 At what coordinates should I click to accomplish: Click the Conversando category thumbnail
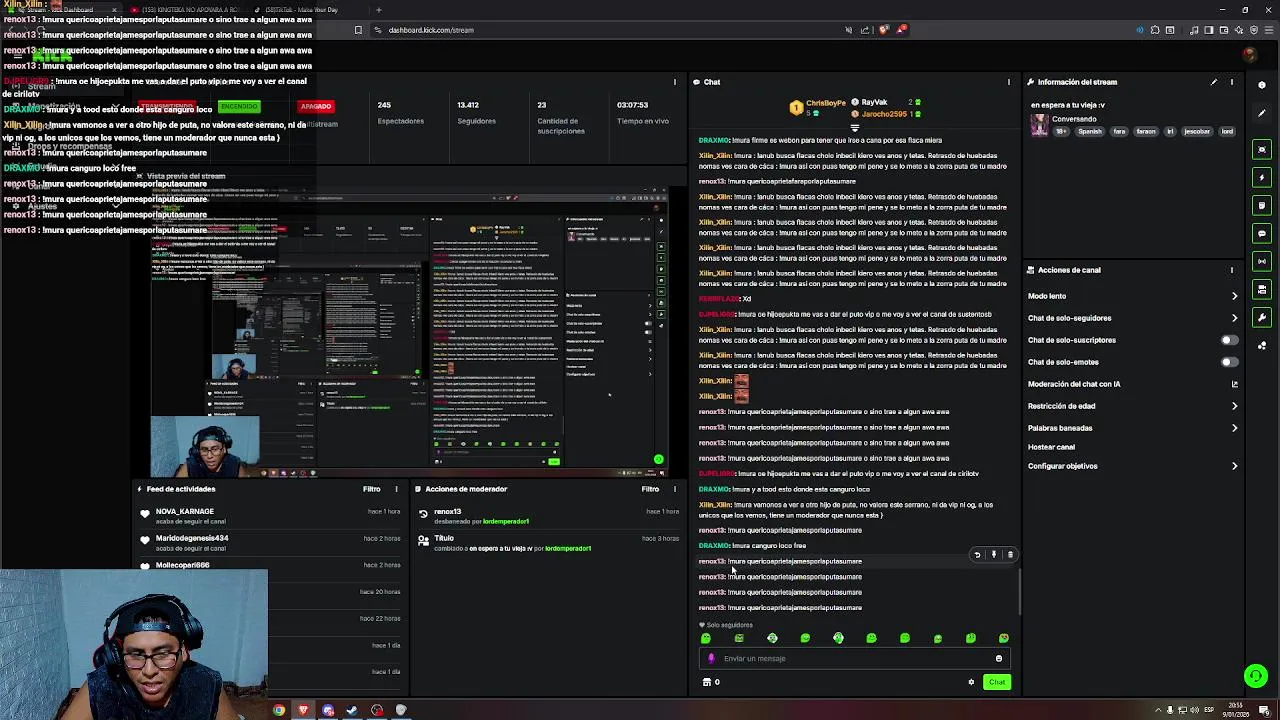click(x=1040, y=125)
